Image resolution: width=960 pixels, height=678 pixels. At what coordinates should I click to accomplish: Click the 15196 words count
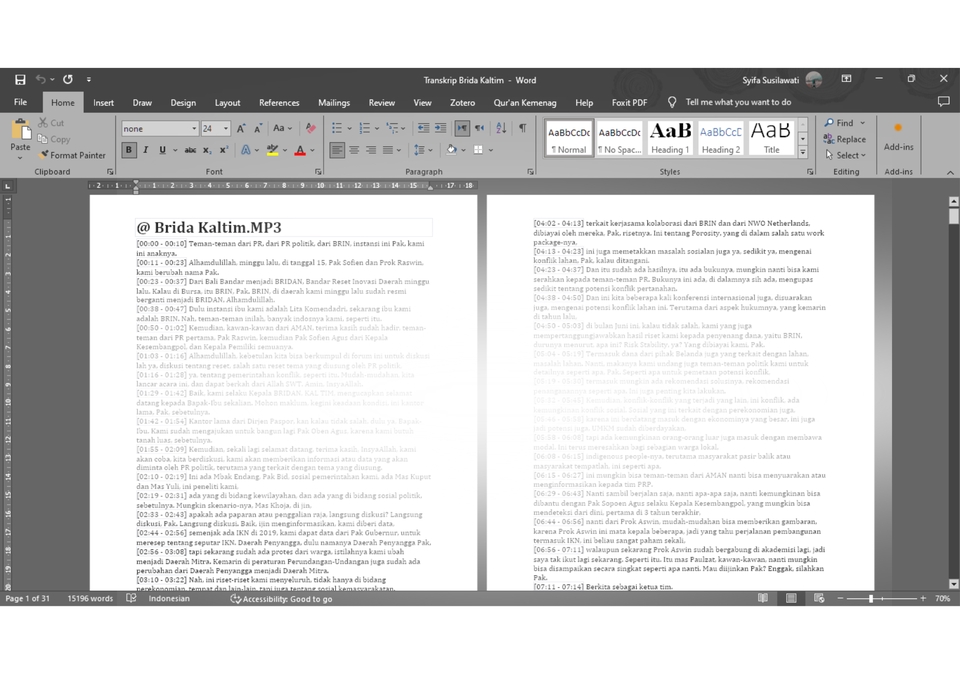90,598
